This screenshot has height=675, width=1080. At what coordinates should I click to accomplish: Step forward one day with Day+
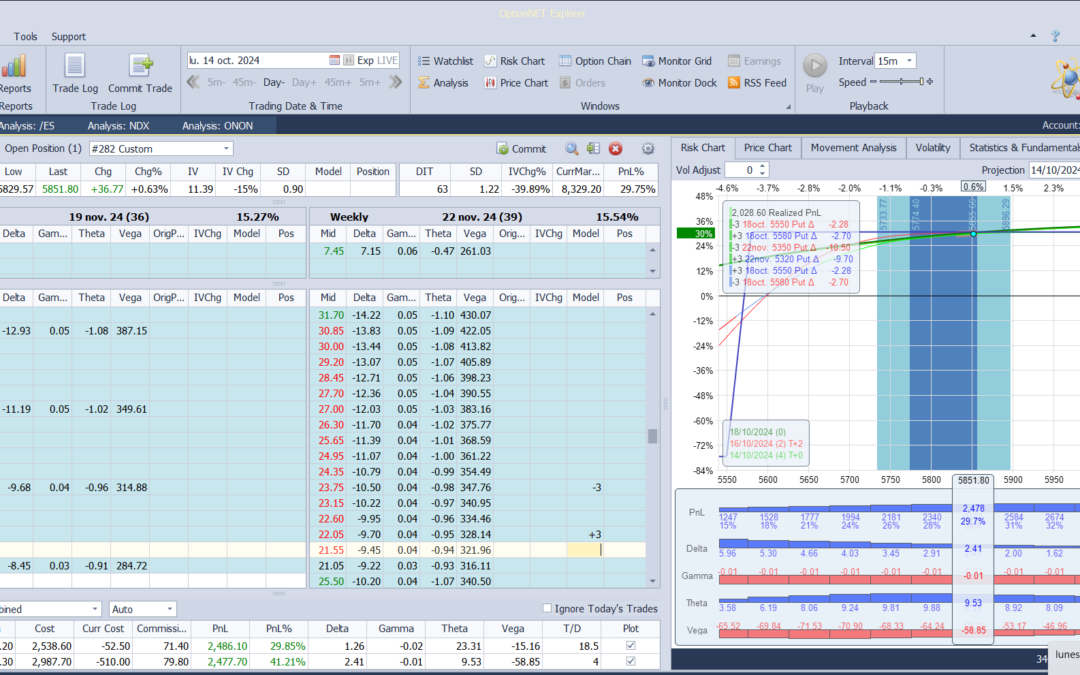[x=304, y=83]
